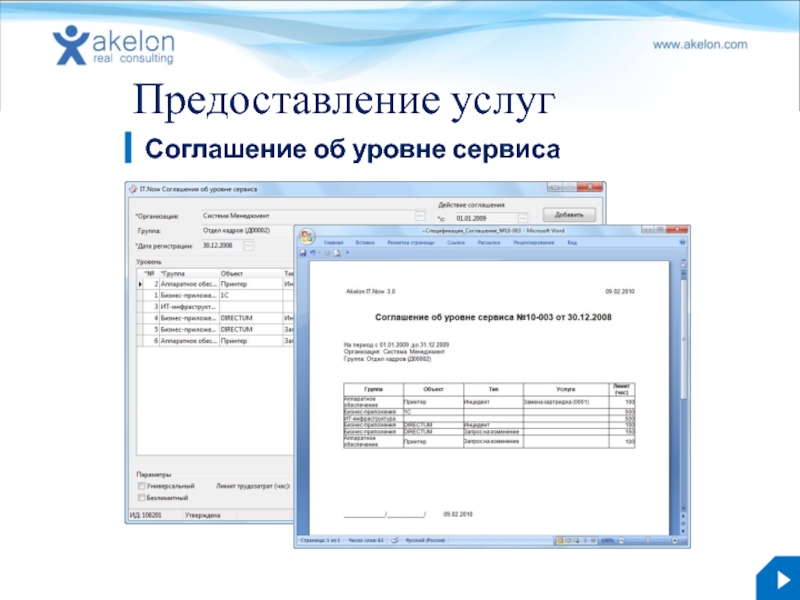Select row 1 Бизнес-приложе... 1С in grid
Screen dimensions: 800x600
(216, 295)
